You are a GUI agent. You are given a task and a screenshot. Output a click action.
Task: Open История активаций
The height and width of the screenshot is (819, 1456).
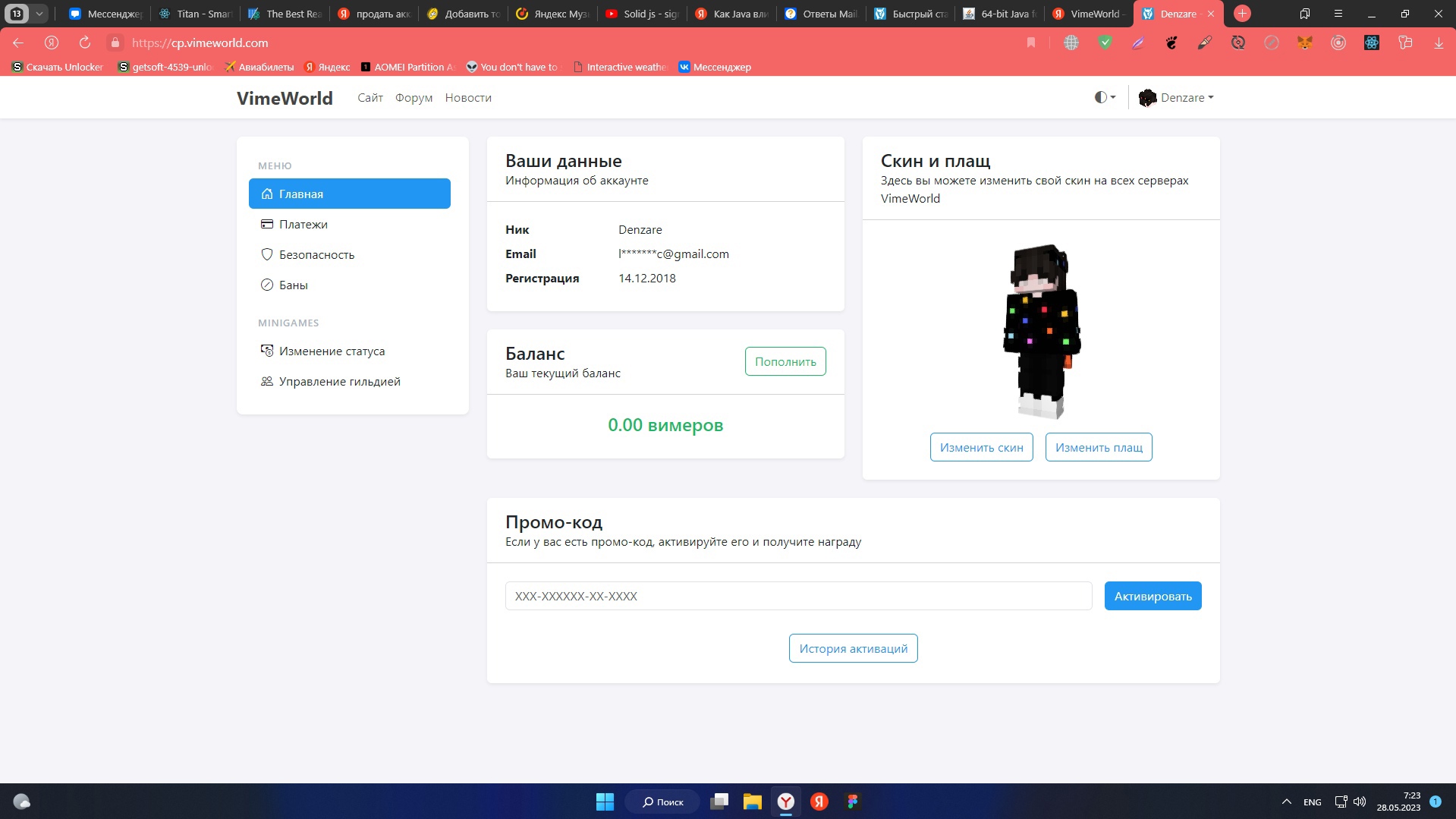[853, 648]
